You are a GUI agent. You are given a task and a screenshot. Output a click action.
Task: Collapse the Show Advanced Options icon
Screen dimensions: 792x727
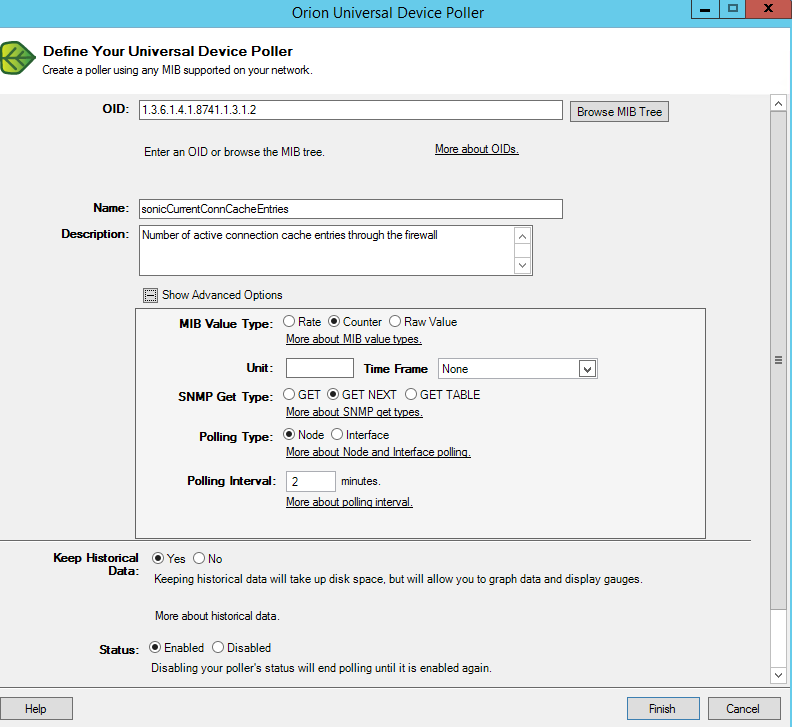(x=150, y=295)
